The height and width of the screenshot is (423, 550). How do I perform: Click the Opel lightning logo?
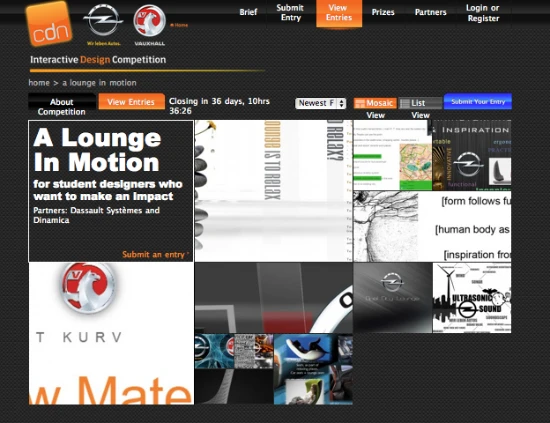pyautogui.click(x=103, y=20)
